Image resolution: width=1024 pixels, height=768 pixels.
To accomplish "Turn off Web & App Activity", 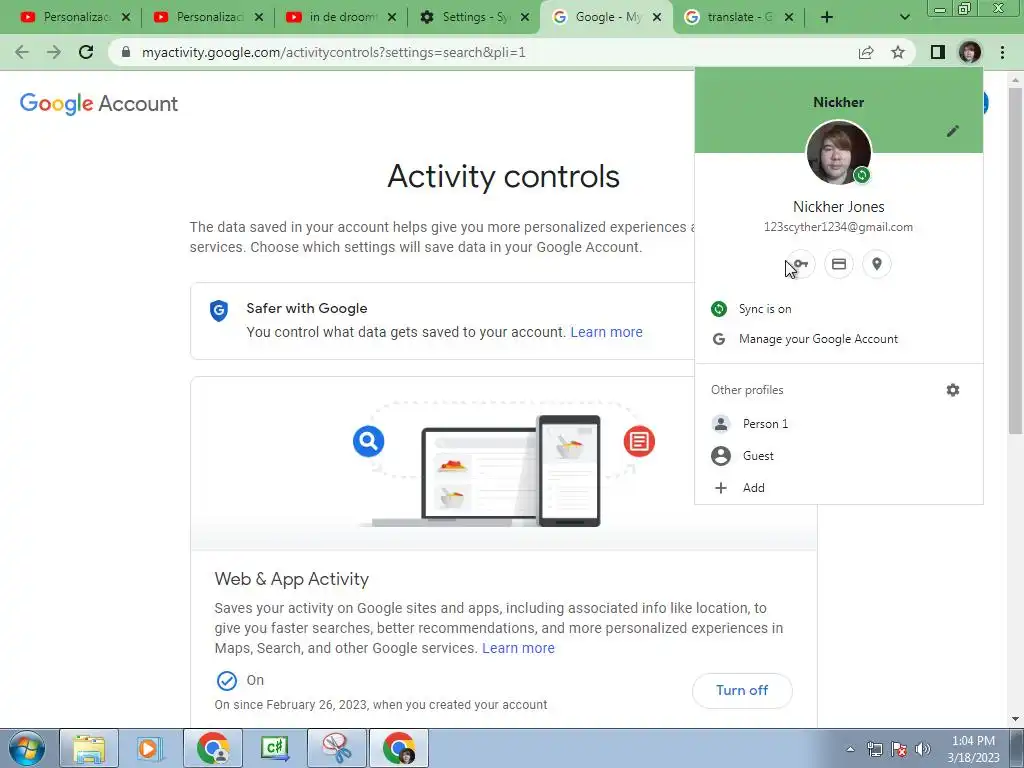I will click(x=742, y=690).
